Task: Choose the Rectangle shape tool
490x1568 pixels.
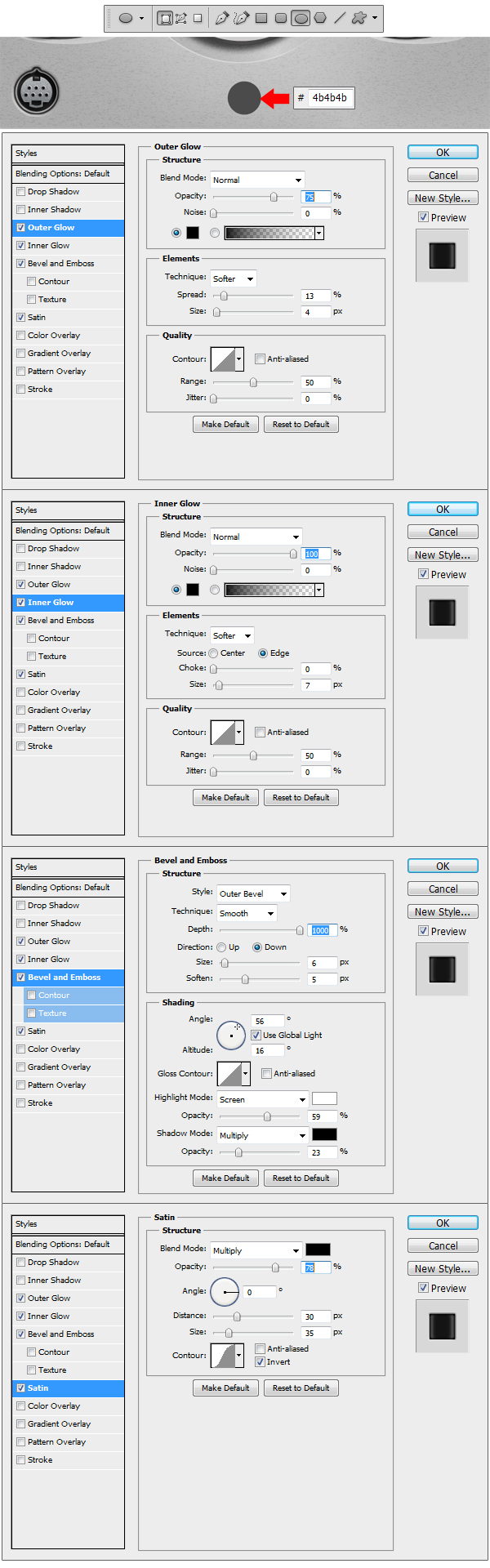Action: coord(261,18)
